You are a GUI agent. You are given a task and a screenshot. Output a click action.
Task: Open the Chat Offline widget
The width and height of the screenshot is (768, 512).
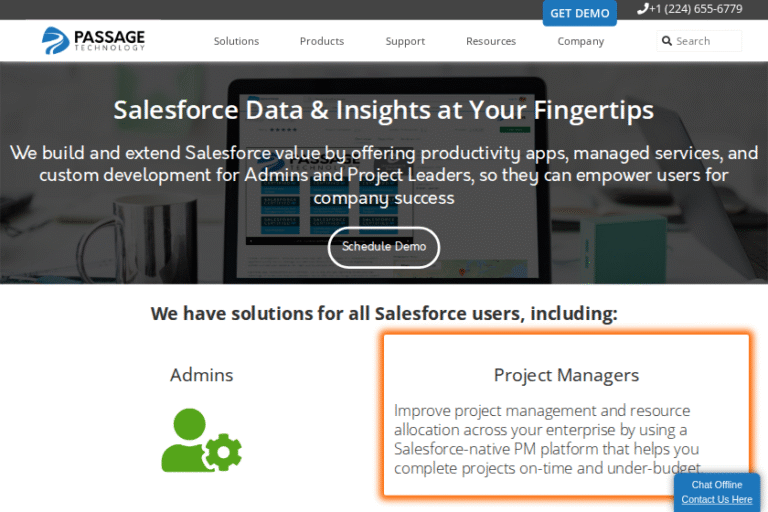(x=717, y=485)
